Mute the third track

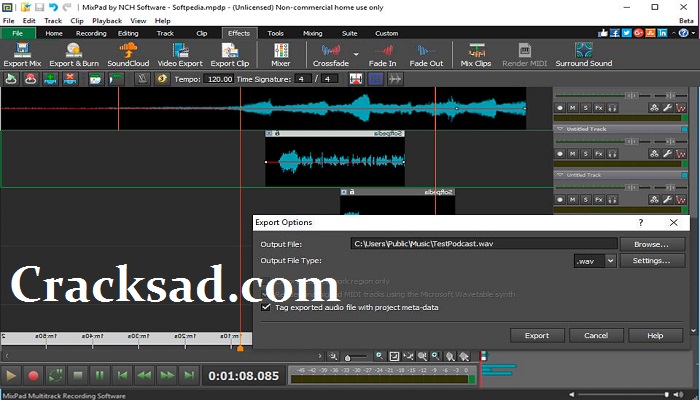point(572,200)
